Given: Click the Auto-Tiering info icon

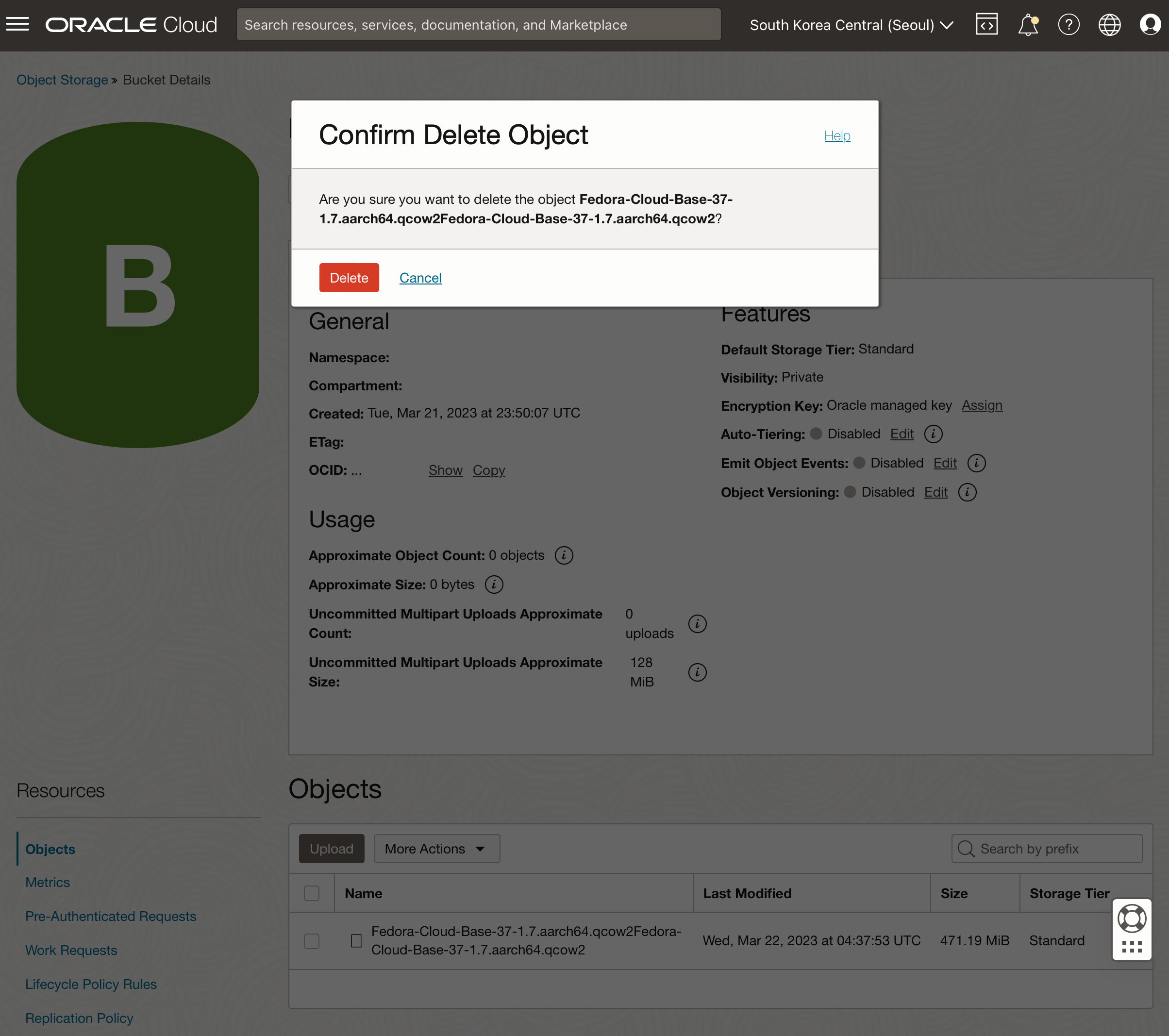Looking at the screenshot, I should pos(934,434).
